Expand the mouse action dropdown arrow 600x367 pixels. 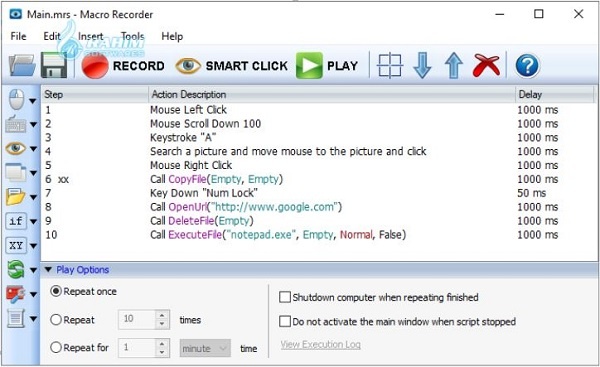point(33,101)
